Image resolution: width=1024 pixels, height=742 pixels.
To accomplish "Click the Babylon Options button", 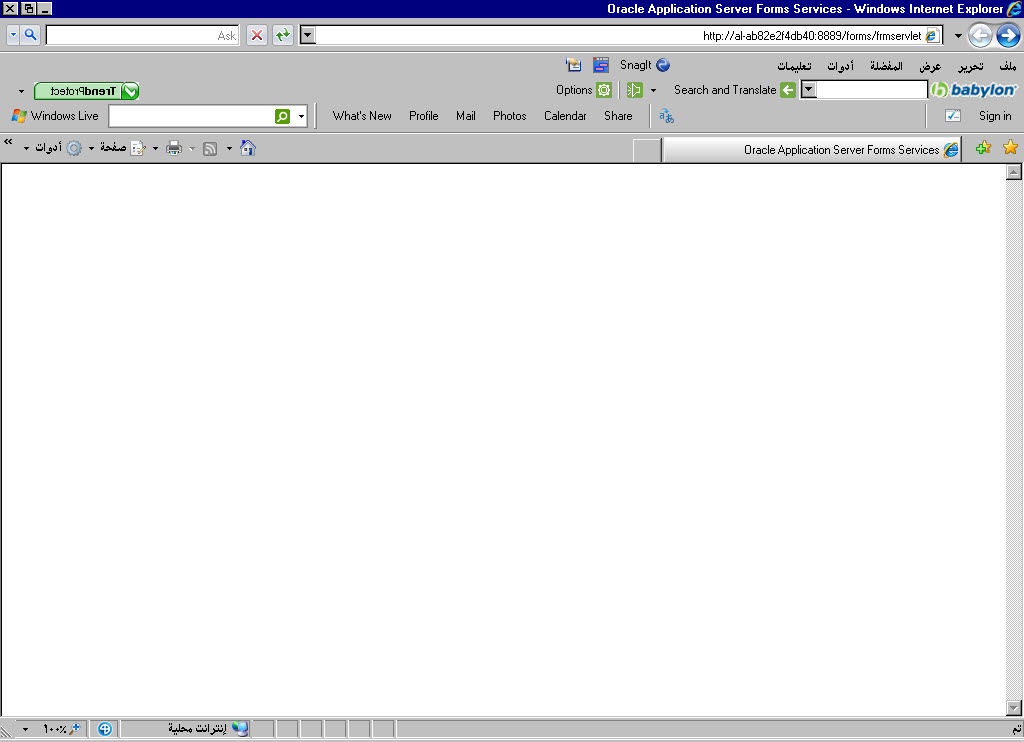I will point(583,90).
